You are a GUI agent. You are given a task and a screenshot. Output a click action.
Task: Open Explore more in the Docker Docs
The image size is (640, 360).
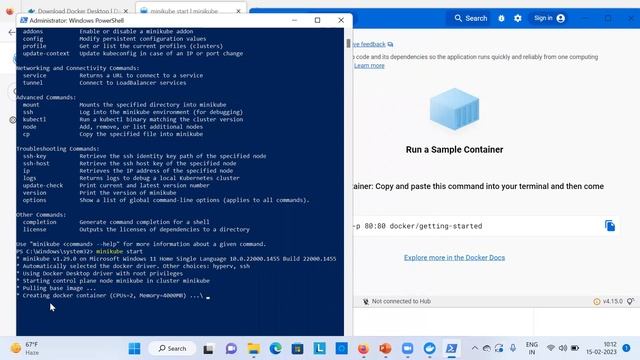tap(454, 258)
